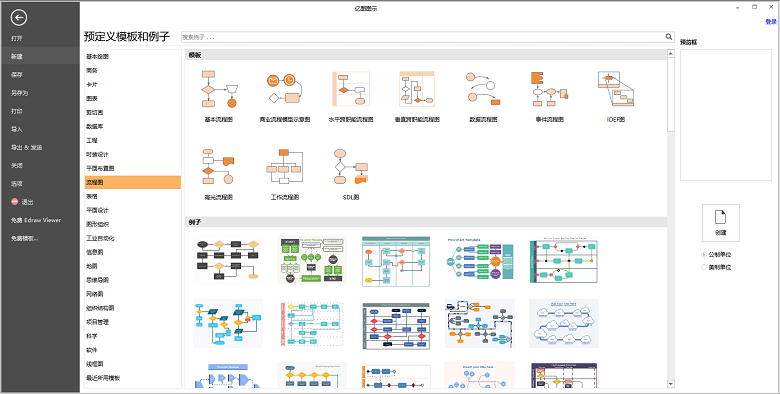Pick the 数据流程图 template icon
This screenshot has width=780, height=394.
point(483,89)
